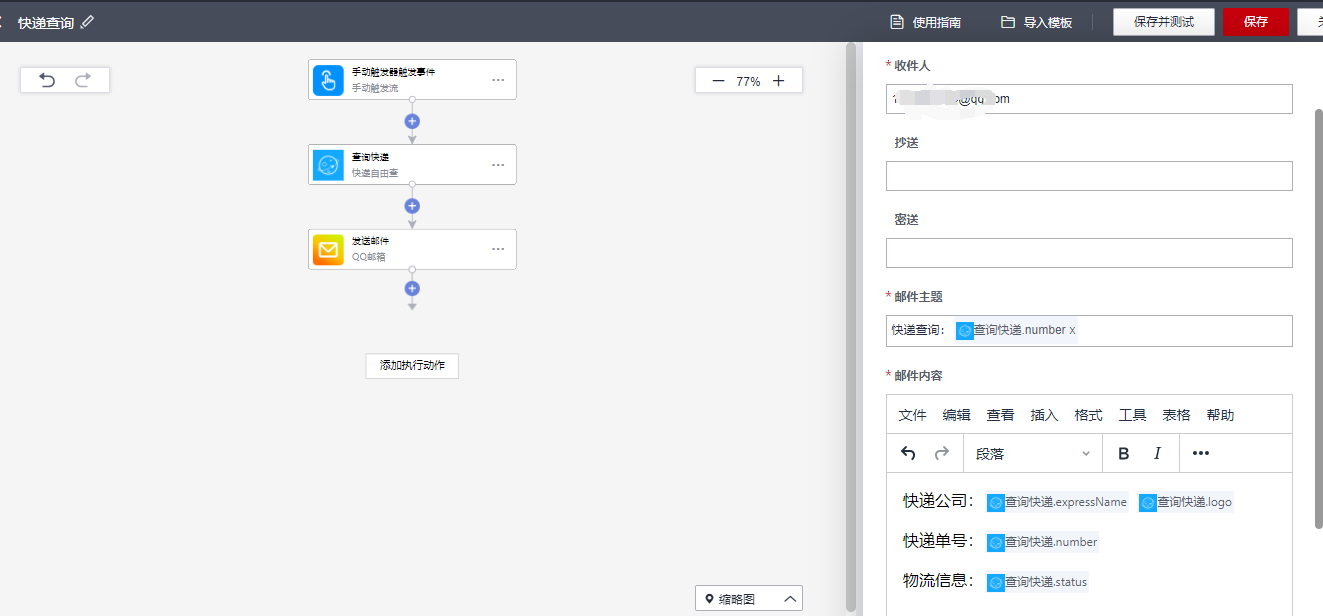This screenshot has width=1323, height=616.
Task: Zoom in the canvas with plus
Action: coord(779,81)
